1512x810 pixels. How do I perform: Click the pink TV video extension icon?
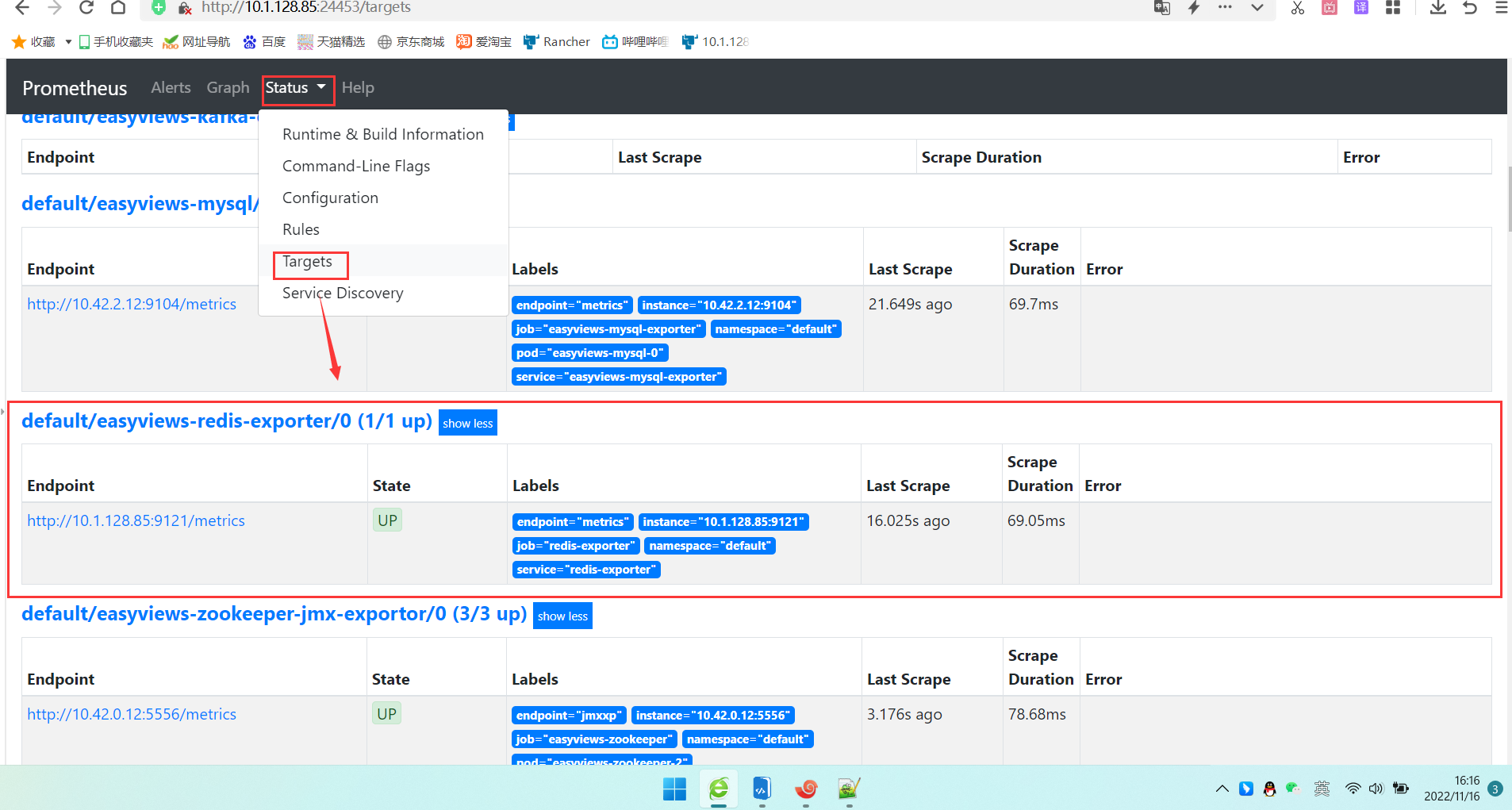point(1330,8)
